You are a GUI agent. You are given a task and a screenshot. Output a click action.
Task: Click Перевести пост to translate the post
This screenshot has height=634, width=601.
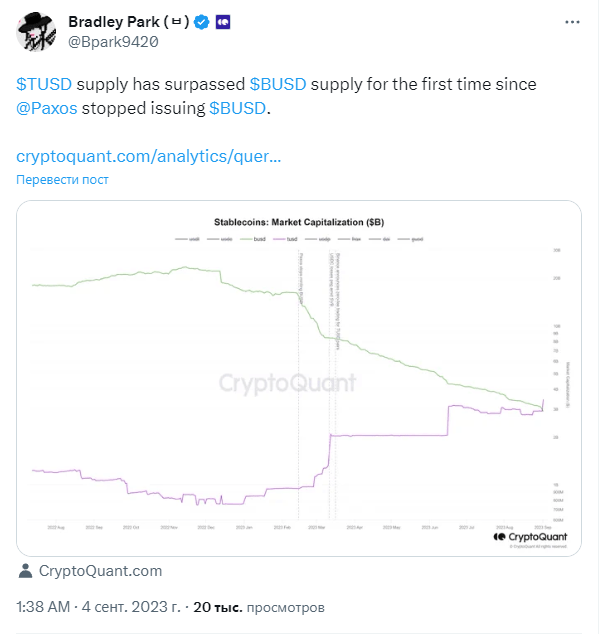(x=62, y=180)
